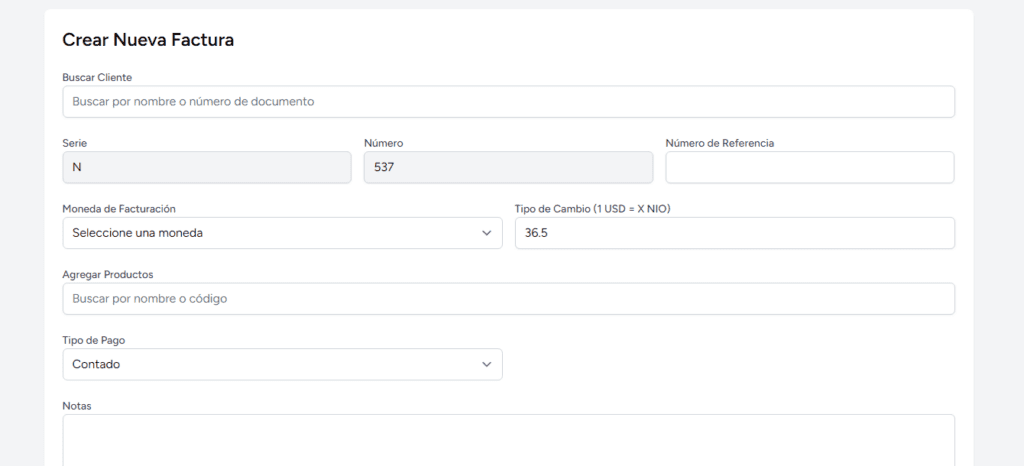Click the Notas label
This screenshot has width=1024, height=466.
pyautogui.click(x=76, y=406)
